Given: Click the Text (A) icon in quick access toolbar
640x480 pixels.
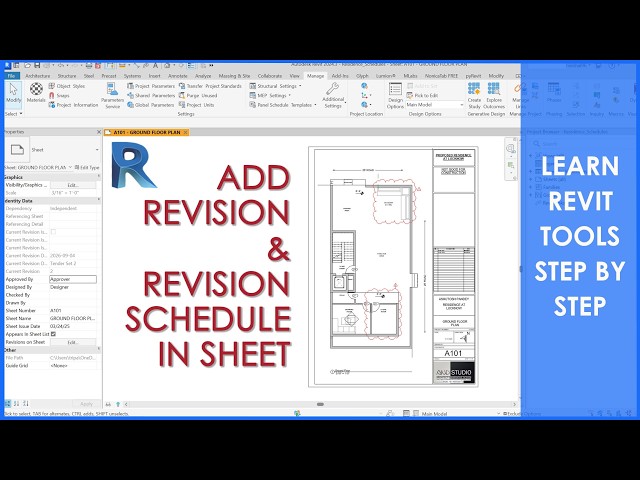Looking at the screenshot, I should [x=156, y=65].
